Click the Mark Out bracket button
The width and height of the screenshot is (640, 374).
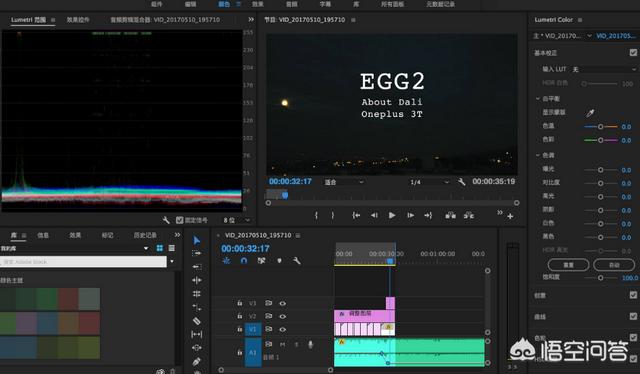click(x=333, y=215)
